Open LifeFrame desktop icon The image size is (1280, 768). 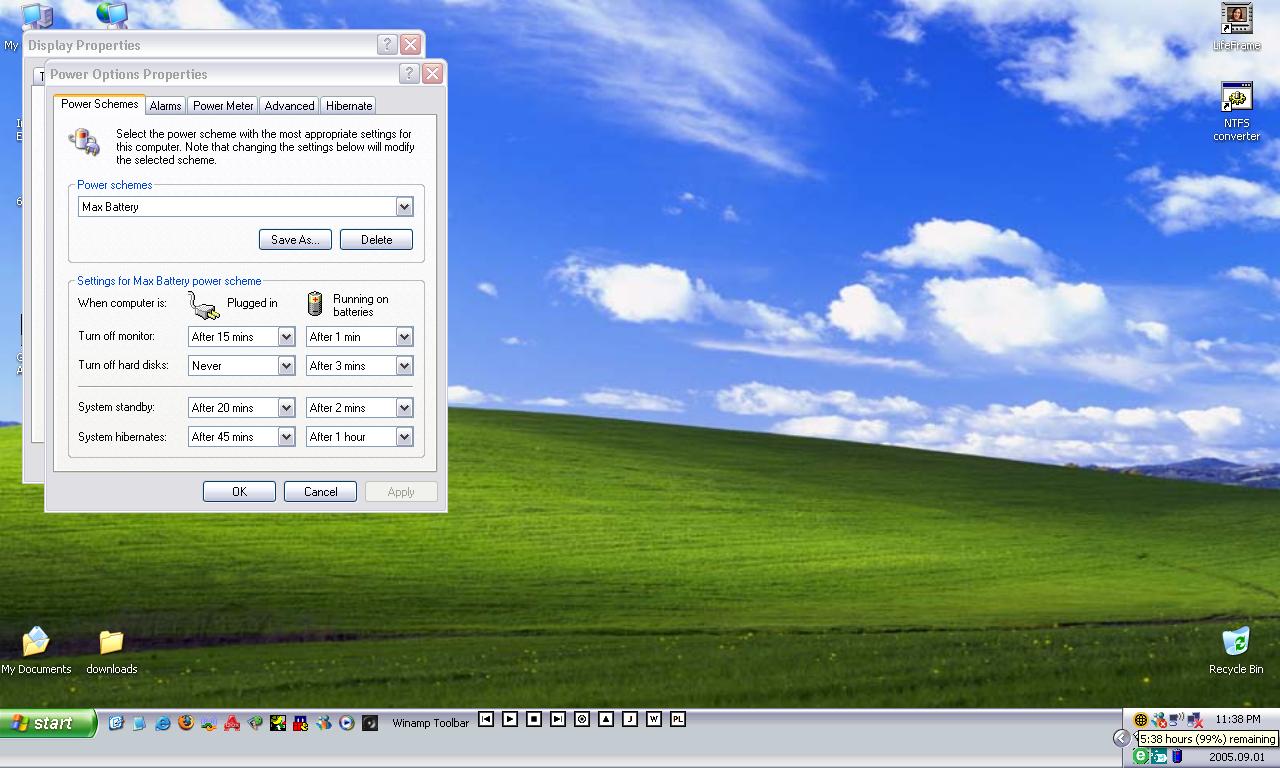click(1237, 27)
